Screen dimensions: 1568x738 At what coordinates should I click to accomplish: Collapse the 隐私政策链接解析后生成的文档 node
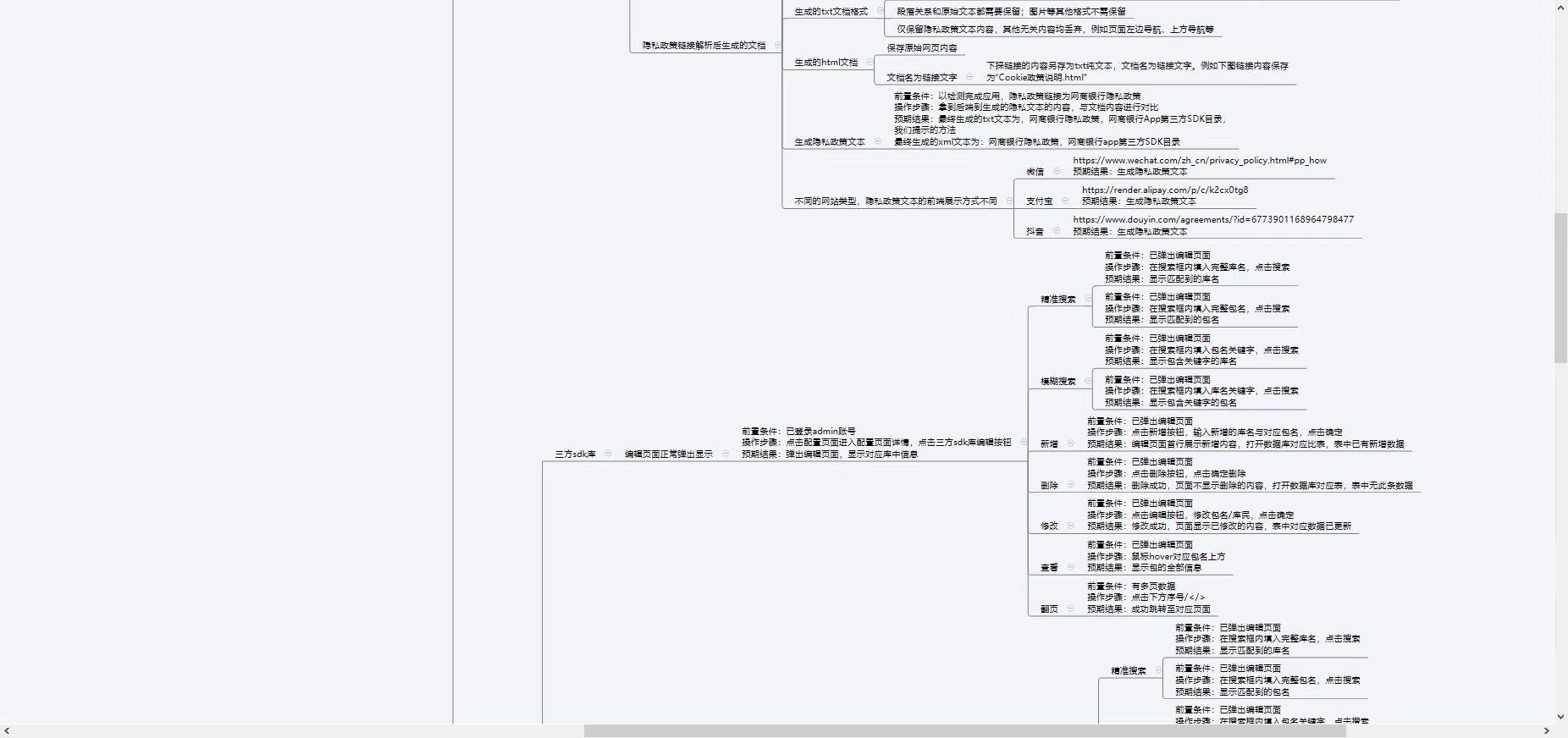click(x=777, y=45)
